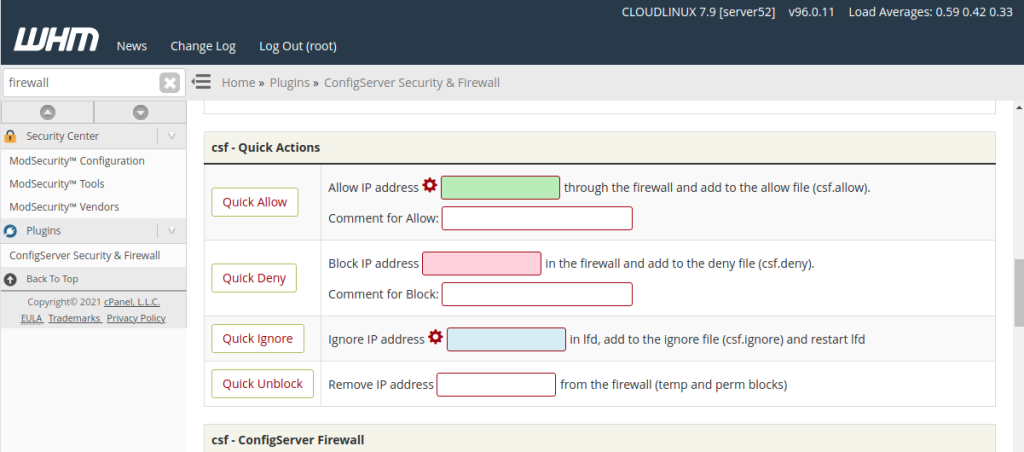Open the Change Log menu item
The height and width of the screenshot is (452, 1024).
coord(203,46)
